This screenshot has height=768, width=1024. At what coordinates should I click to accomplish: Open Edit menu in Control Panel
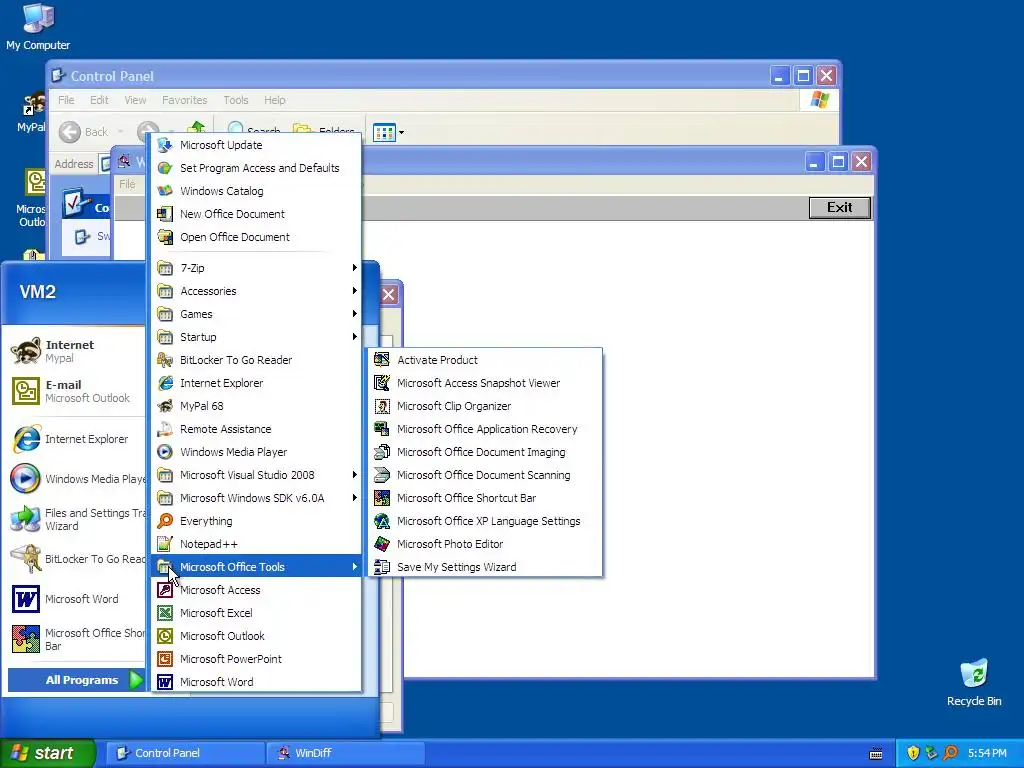tap(99, 100)
